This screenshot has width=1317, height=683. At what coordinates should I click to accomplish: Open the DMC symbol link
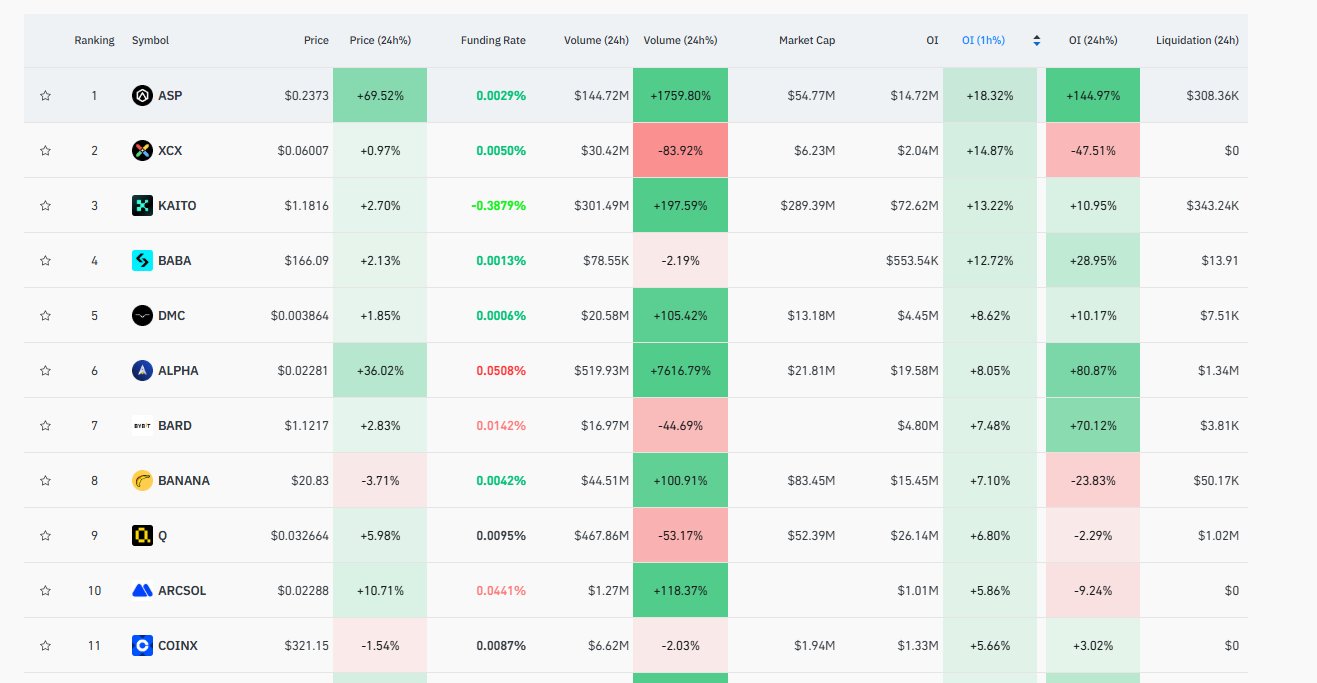tap(171, 316)
